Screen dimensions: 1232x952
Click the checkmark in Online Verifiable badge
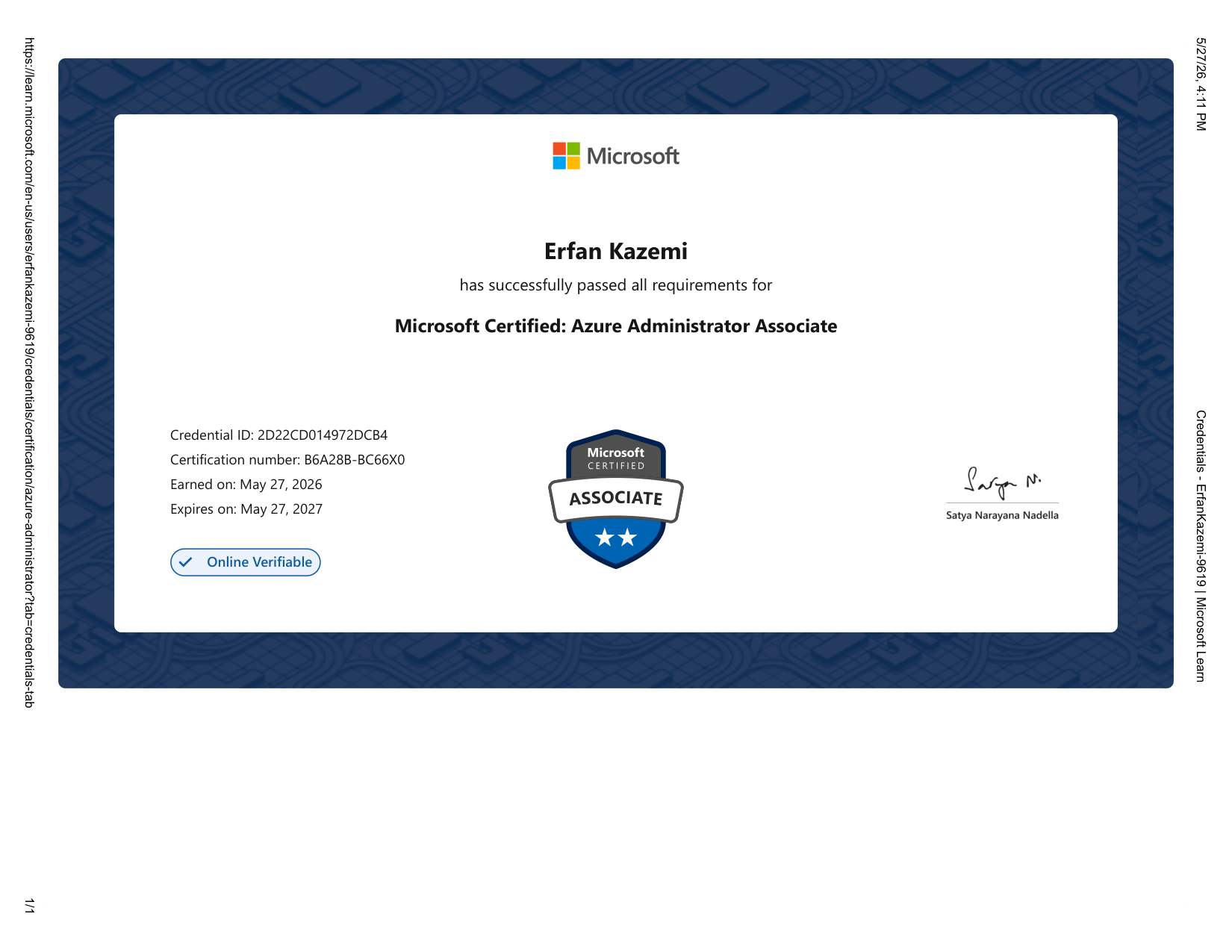[186, 562]
